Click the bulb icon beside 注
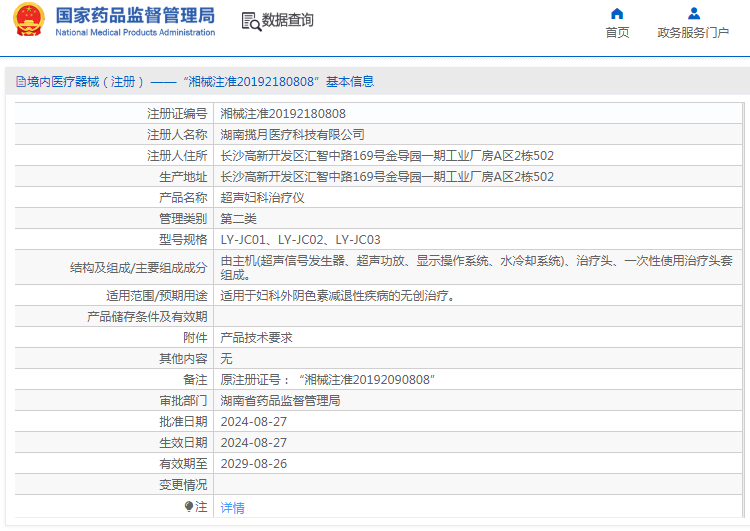750x531 pixels. [189, 506]
